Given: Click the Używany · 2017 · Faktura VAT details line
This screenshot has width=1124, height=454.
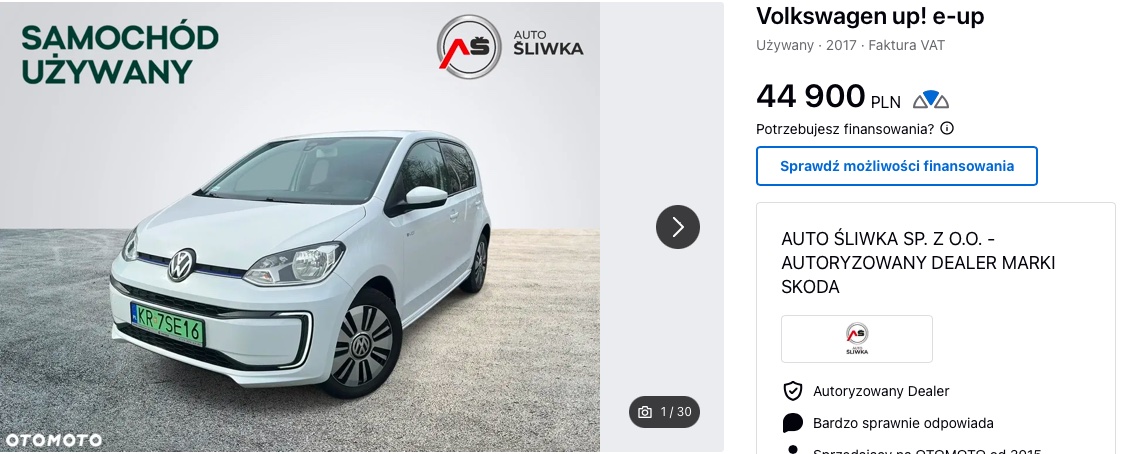Looking at the screenshot, I should 850,45.
